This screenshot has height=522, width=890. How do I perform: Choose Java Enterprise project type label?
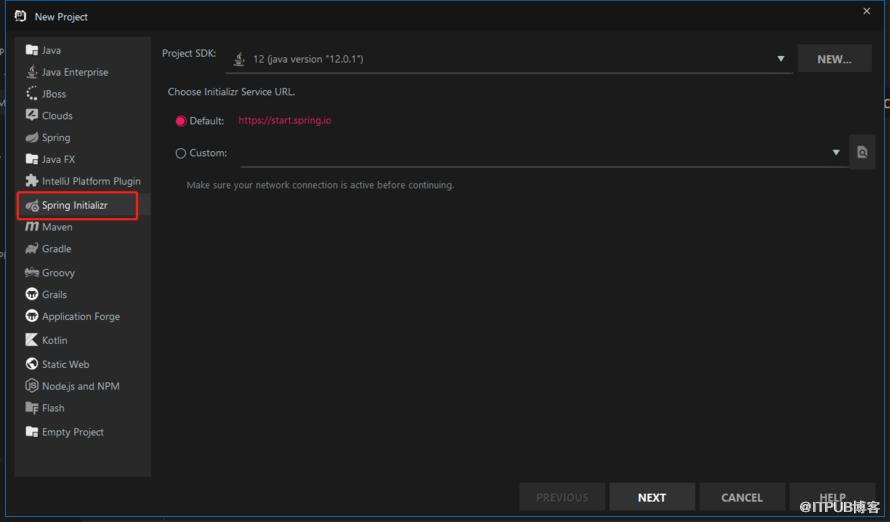(x=75, y=72)
